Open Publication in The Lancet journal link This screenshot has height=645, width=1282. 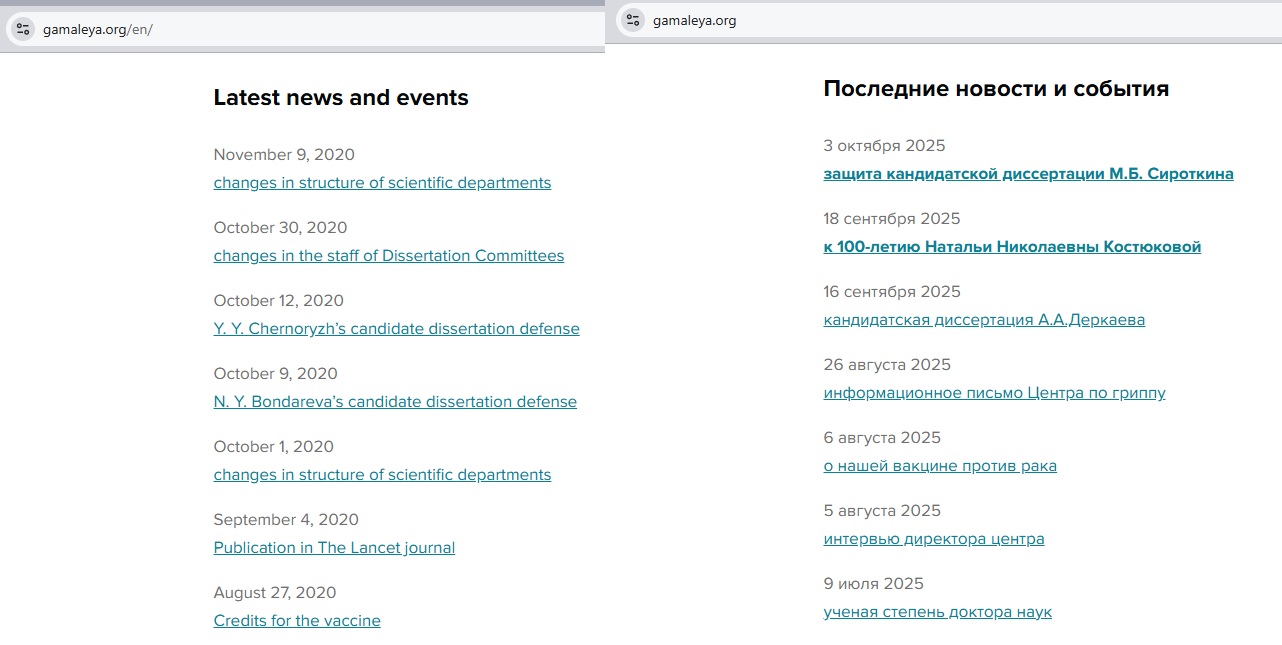[x=334, y=548]
